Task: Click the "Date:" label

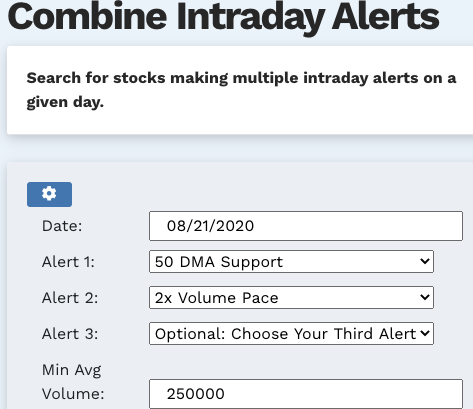Action: coord(62,226)
